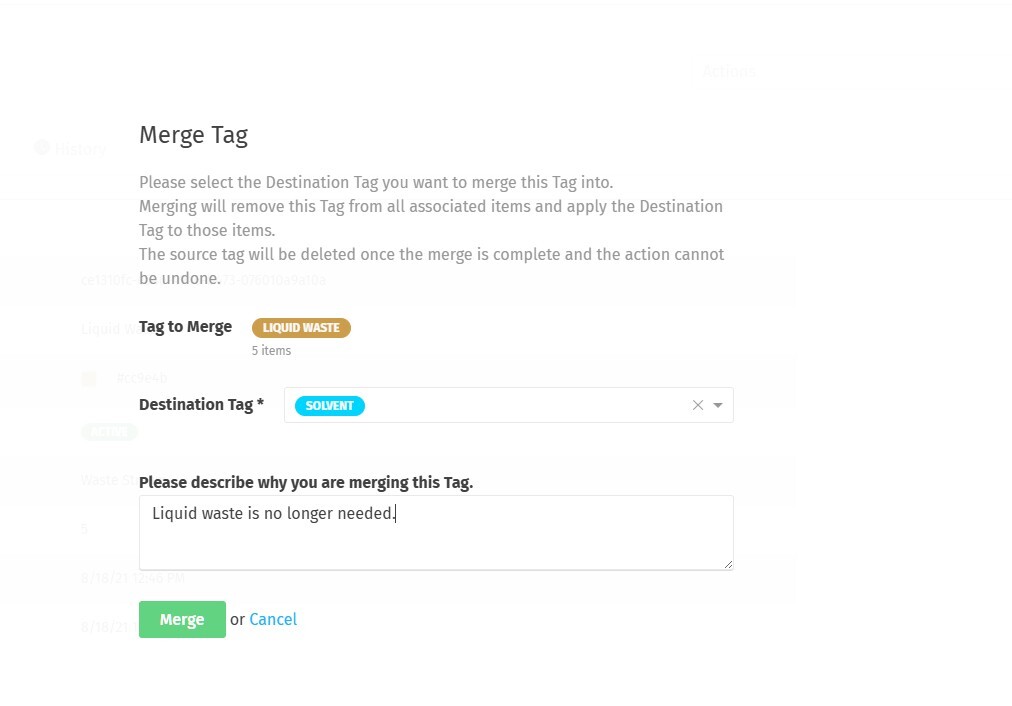Click the 5 items count text
This screenshot has height=706, width=1012.
point(271,351)
